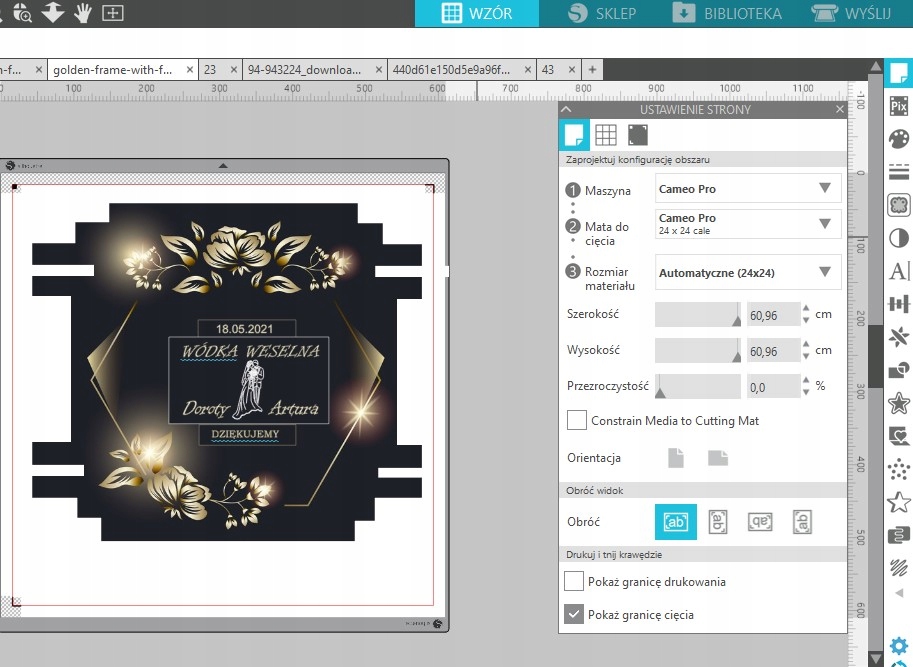Image resolution: width=913 pixels, height=667 pixels.
Task: Increase Szerokość with the stepper arrow
Action: (806, 308)
